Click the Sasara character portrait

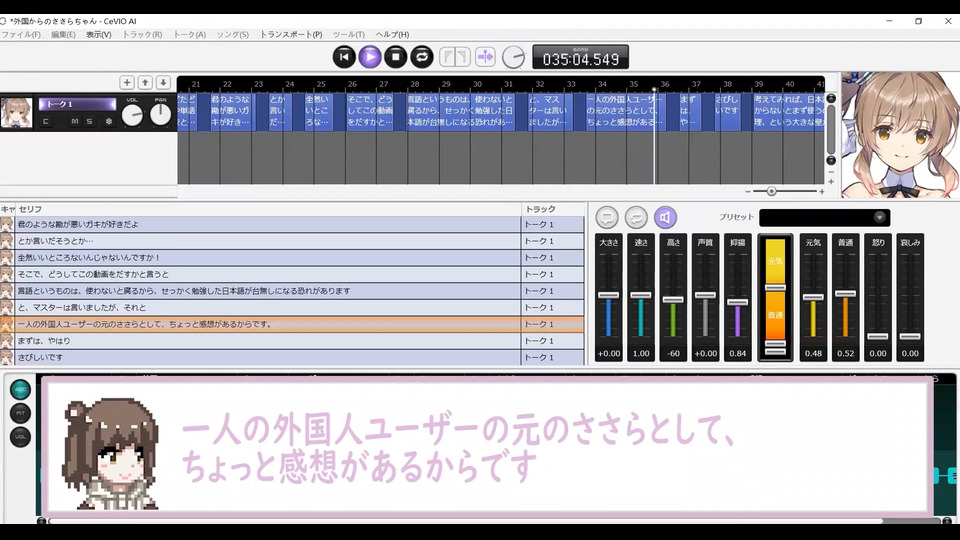click(x=900, y=135)
